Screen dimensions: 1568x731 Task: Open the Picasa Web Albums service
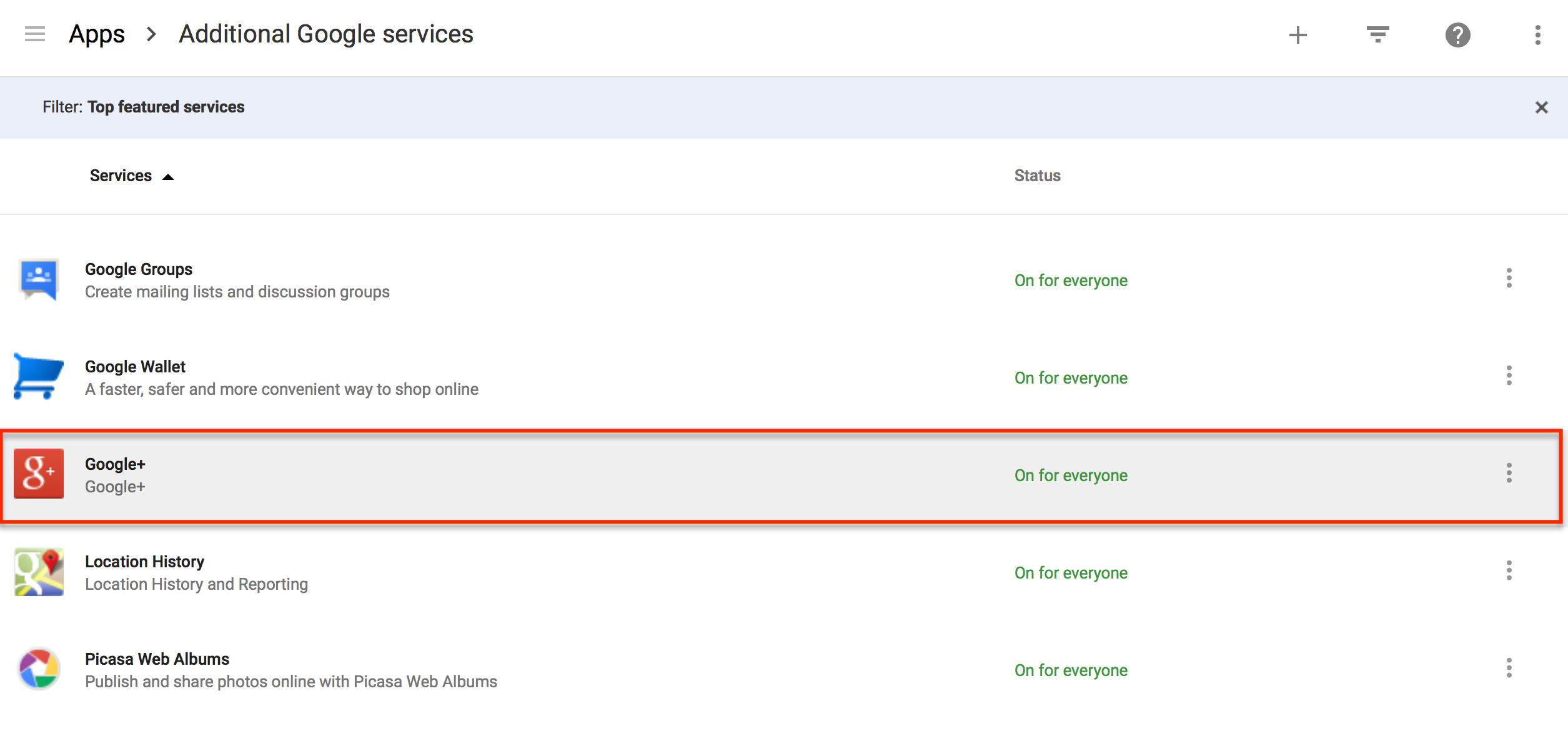tap(157, 659)
